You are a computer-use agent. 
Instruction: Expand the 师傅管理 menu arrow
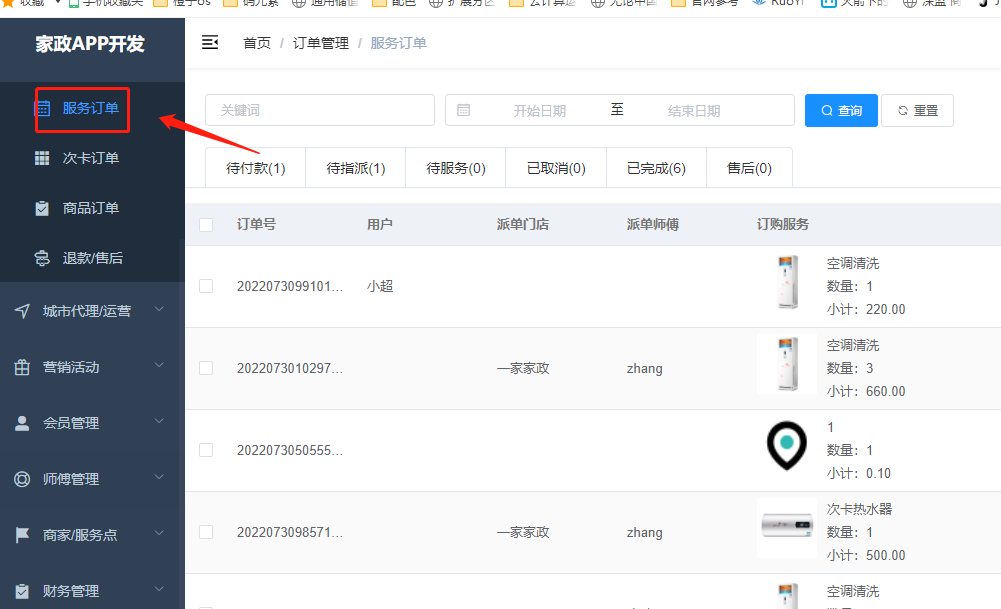coord(160,477)
